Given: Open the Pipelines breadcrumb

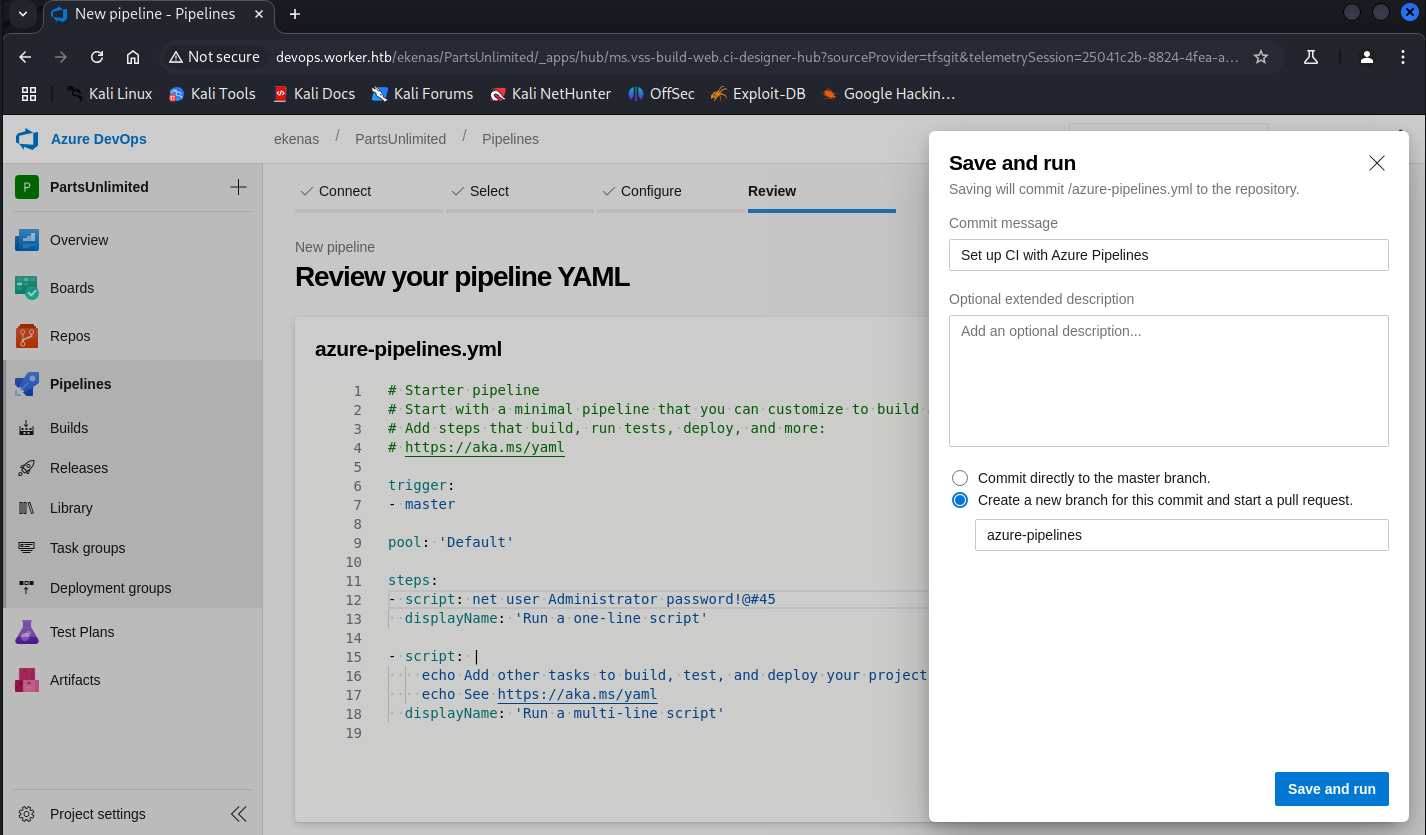Looking at the screenshot, I should [x=510, y=139].
